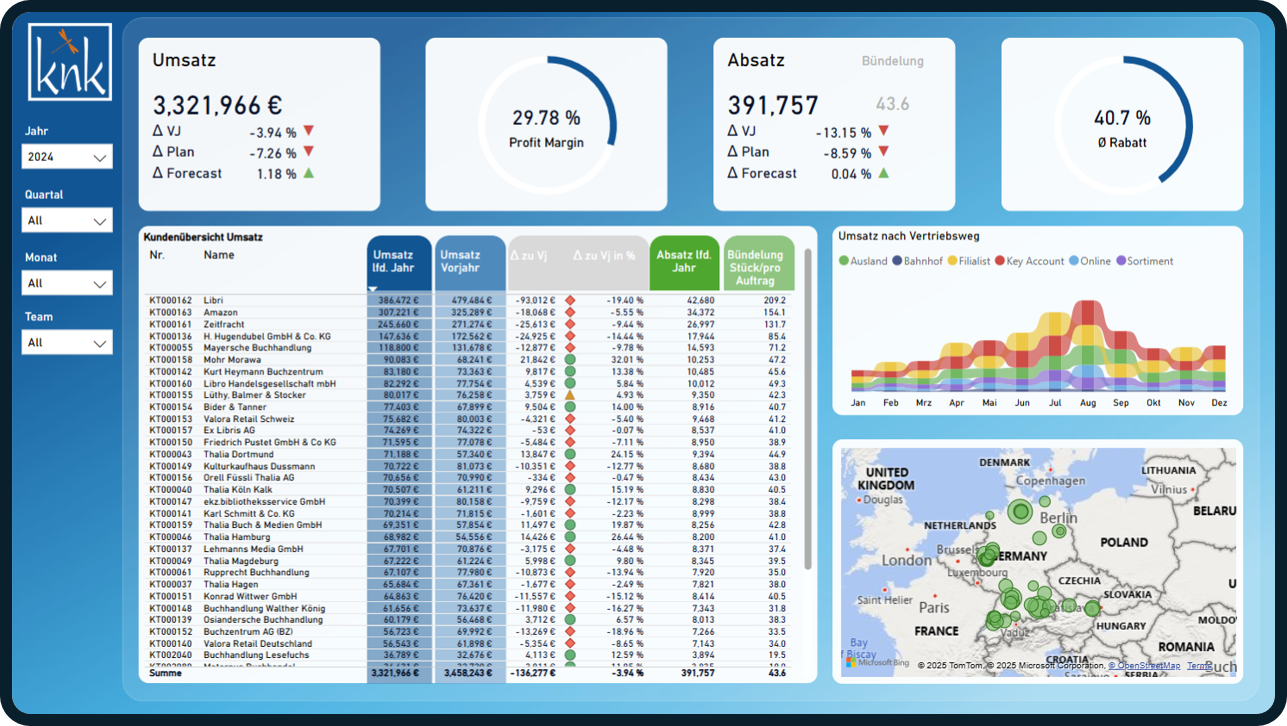The image size is (1287, 726).
Task: Click the dark blue Bahnhof legend dot
Action: tap(897, 261)
